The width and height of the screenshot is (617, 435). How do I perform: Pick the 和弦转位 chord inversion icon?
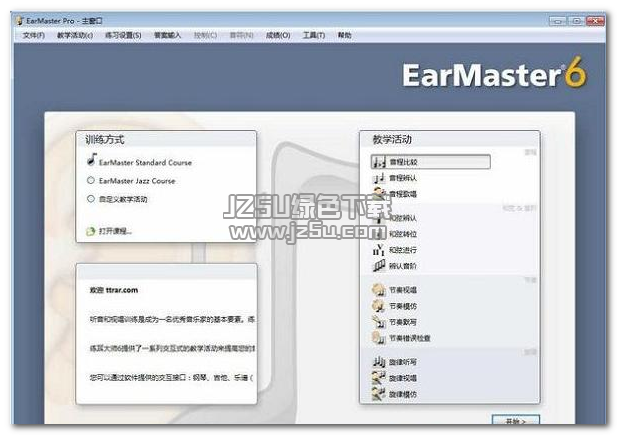[379, 234]
